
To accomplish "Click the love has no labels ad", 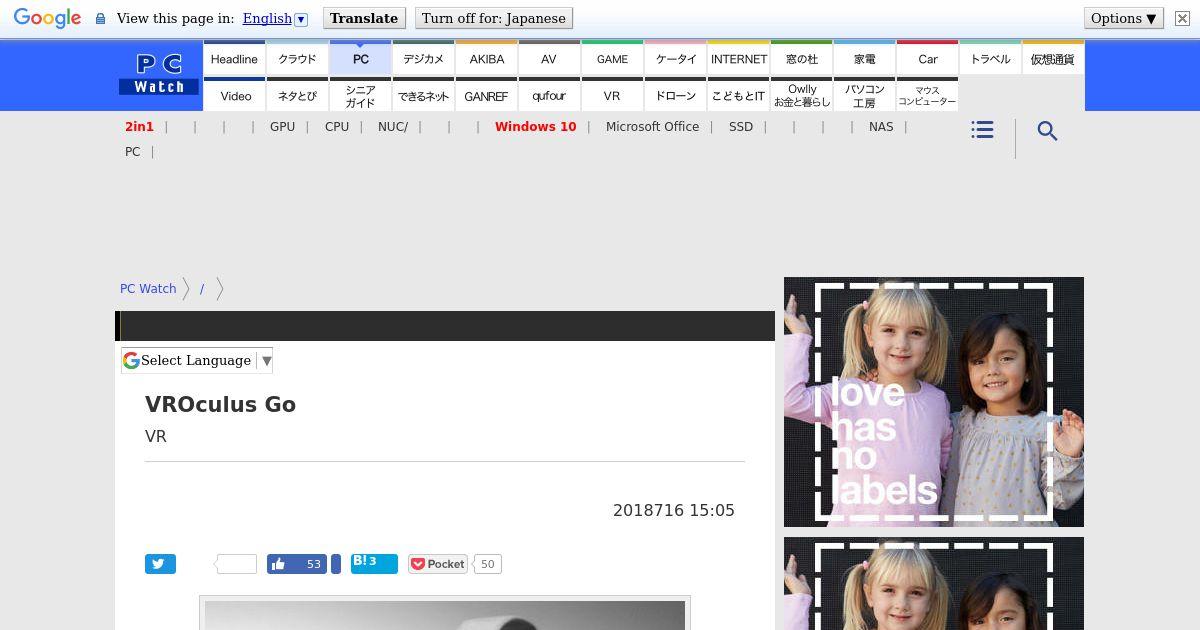I will (934, 402).
